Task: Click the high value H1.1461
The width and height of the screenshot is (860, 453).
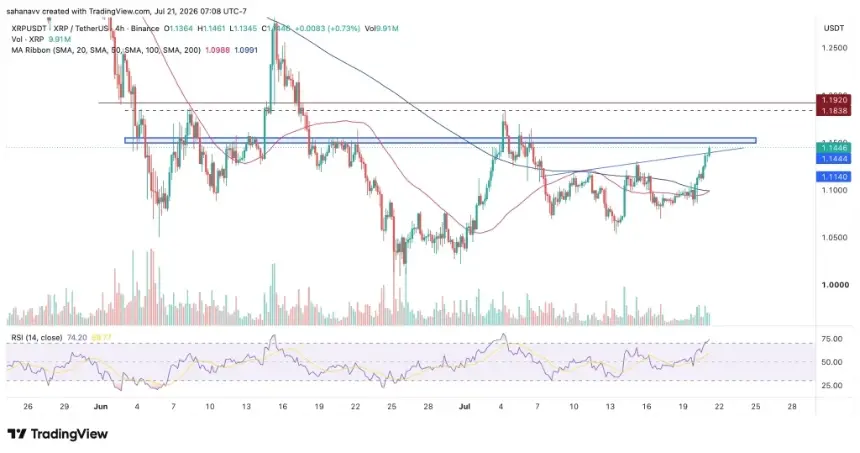Action: pyautogui.click(x=212, y=29)
